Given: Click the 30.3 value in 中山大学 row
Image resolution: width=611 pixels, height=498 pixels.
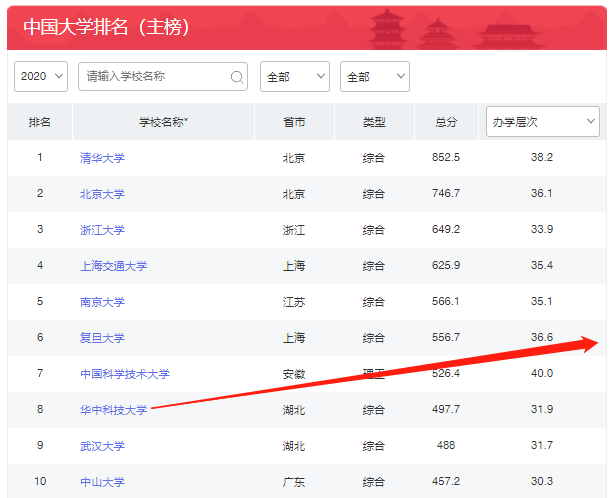Looking at the screenshot, I should (542, 481).
